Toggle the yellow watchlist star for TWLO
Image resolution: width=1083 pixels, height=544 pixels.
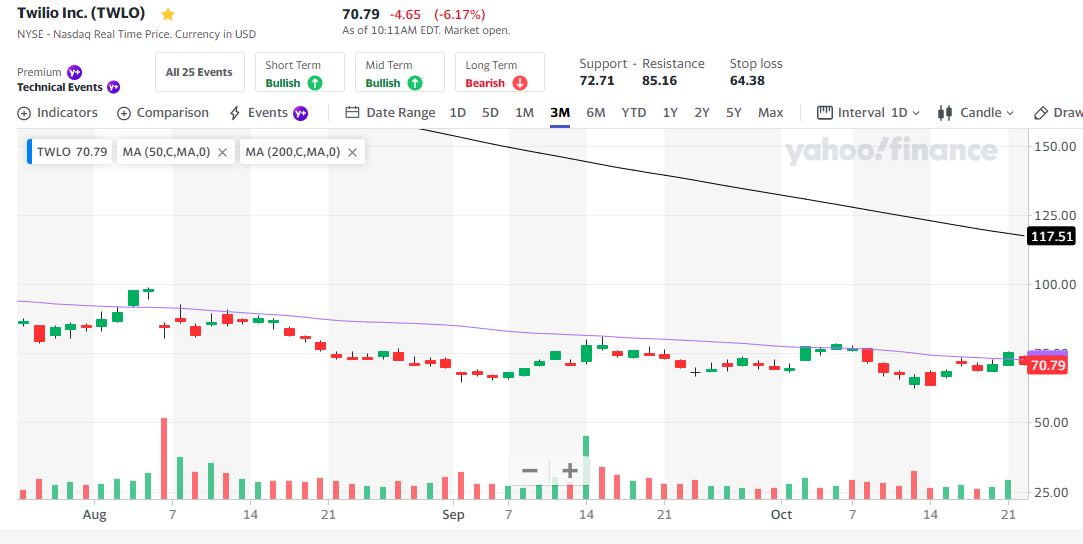(x=168, y=14)
